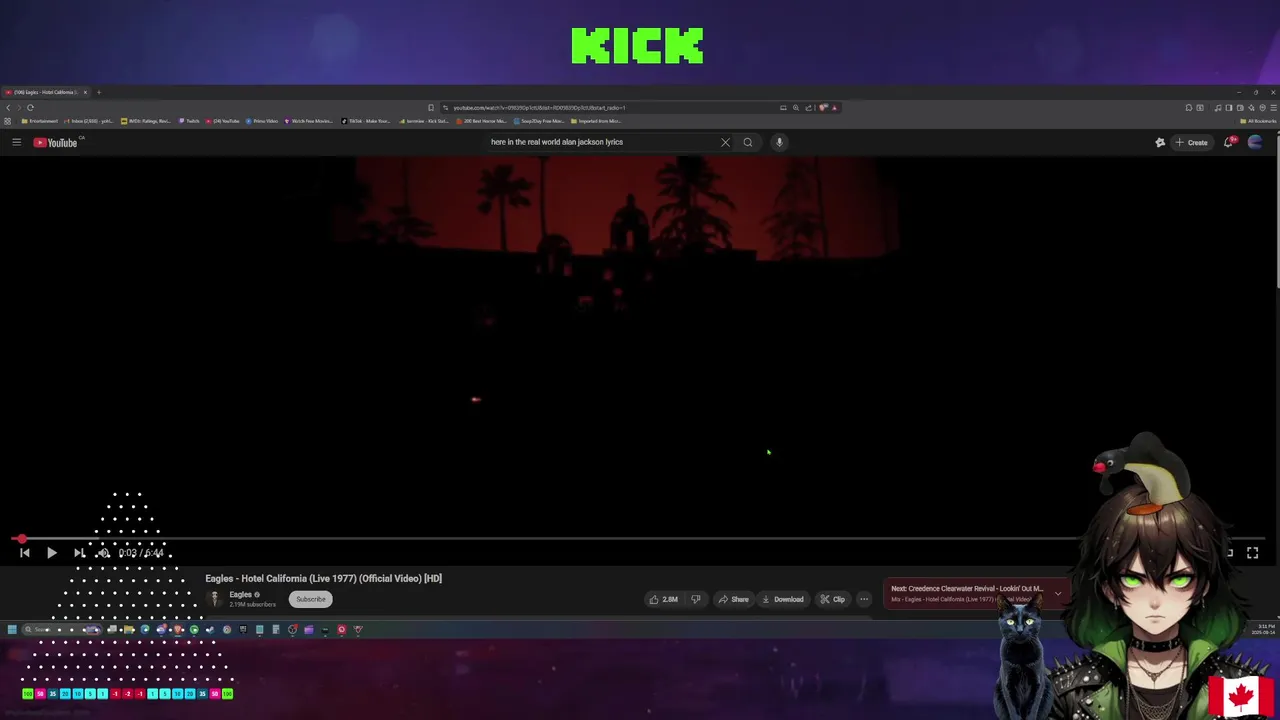The image size is (1280, 720).
Task: Open the Entertainment bookmarks folder
Action: click(40, 121)
